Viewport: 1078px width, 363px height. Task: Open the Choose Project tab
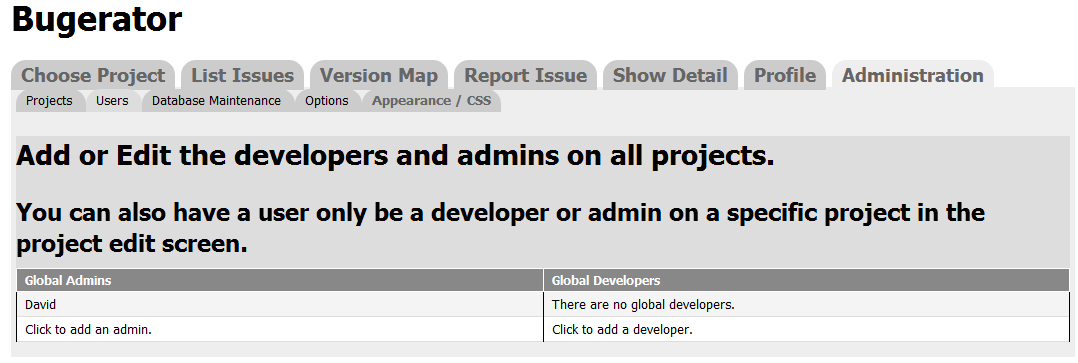pos(93,75)
